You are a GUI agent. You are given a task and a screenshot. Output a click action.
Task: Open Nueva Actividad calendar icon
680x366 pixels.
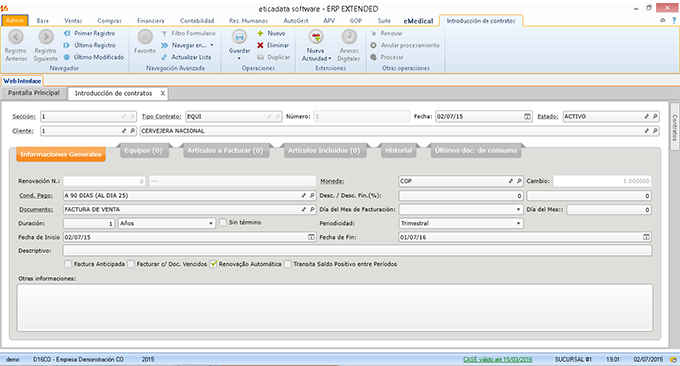pyautogui.click(x=316, y=37)
